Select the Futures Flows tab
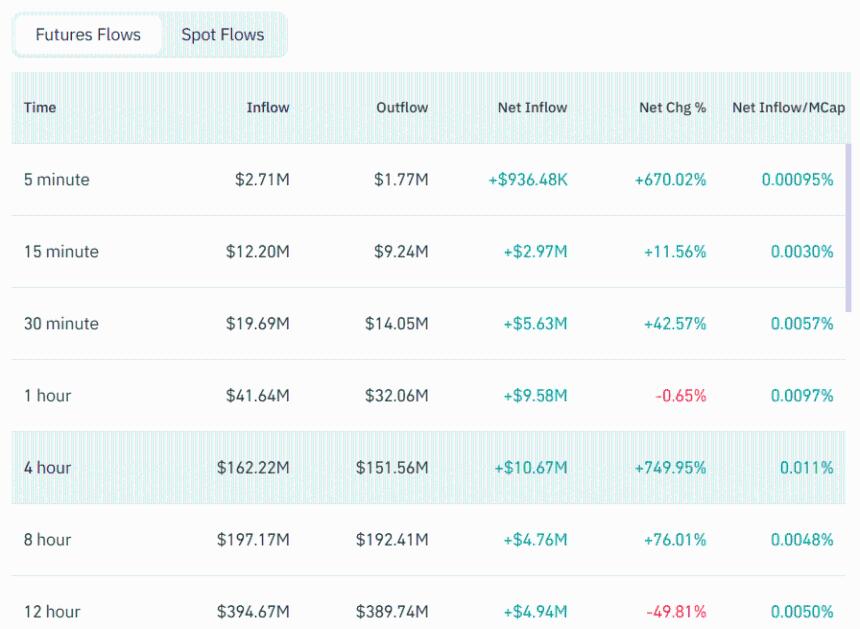 point(89,33)
